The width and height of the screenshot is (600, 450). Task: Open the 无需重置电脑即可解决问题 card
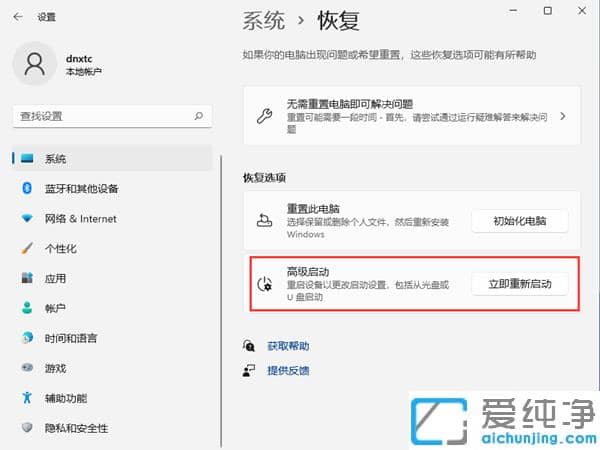[x=412, y=116]
